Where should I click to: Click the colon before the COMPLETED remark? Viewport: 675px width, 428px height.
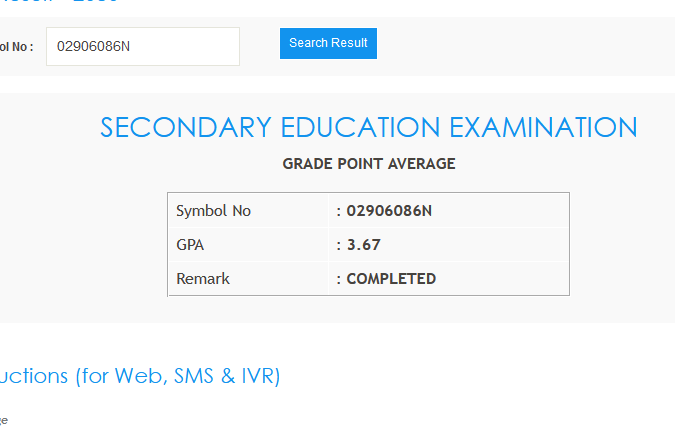click(x=339, y=279)
